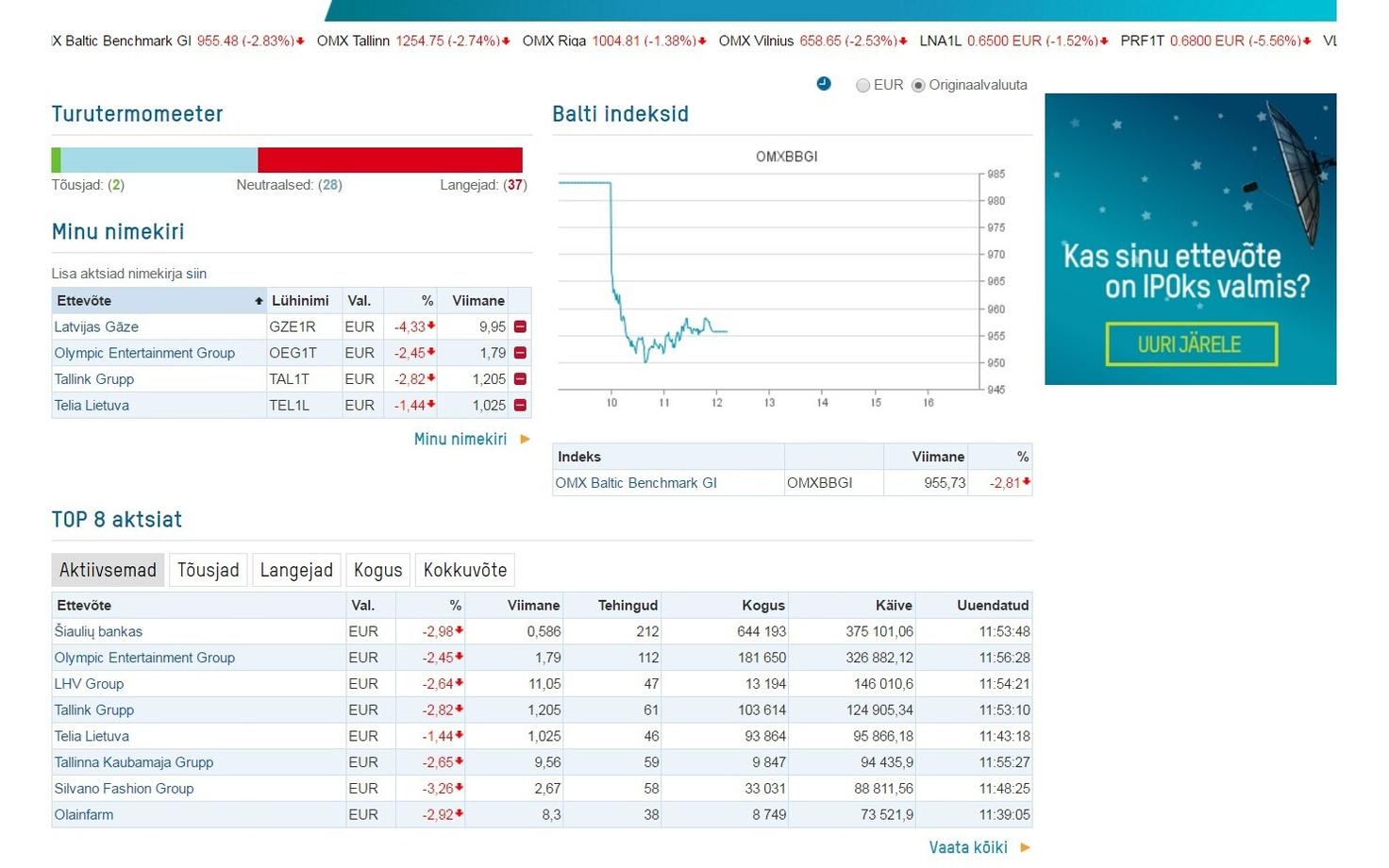Open Olainfarm stock page
1389x868 pixels.
click(83, 815)
